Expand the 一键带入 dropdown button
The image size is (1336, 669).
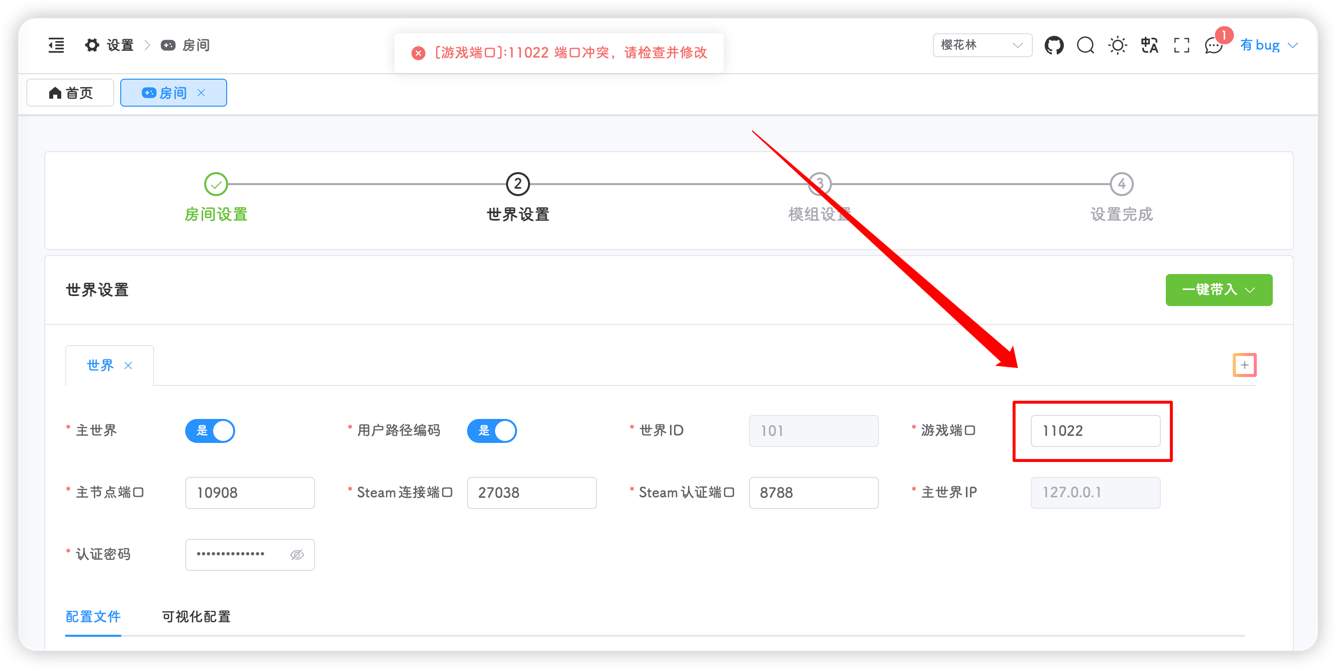tap(1218, 290)
